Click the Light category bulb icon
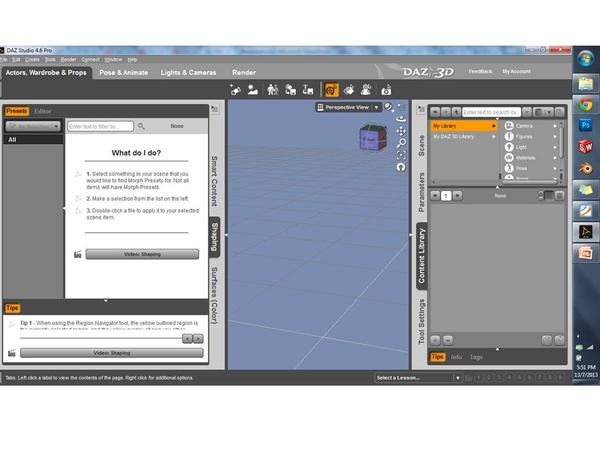This screenshot has height=450, width=600. [509, 147]
